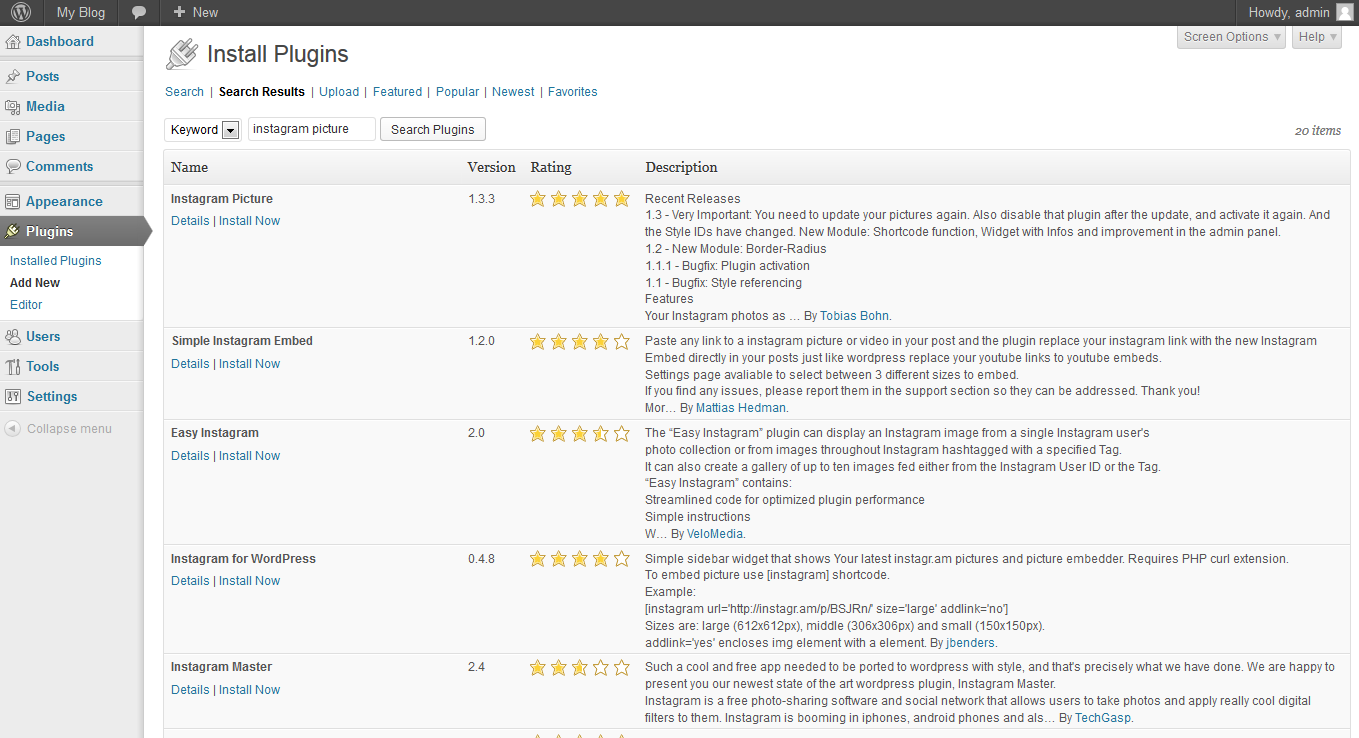This screenshot has height=738, width=1359.
Task: Click the Media icon in sidebar
Action: click(x=13, y=107)
